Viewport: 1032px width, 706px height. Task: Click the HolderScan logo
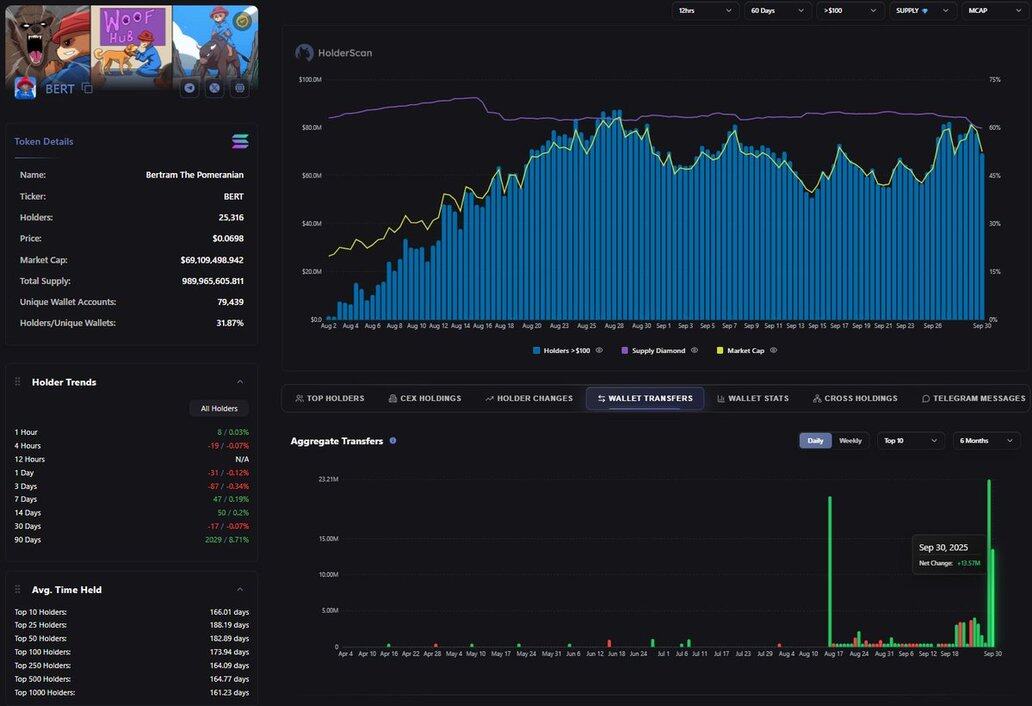(x=304, y=52)
